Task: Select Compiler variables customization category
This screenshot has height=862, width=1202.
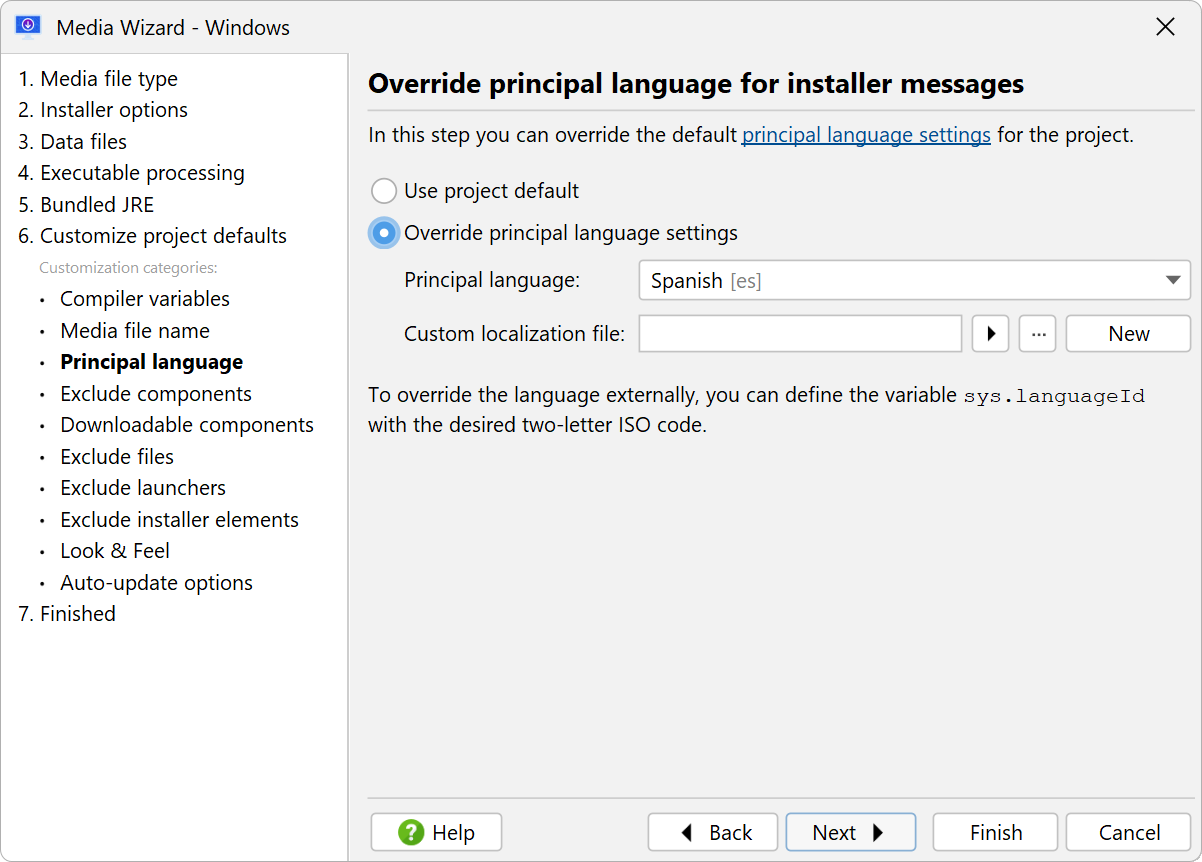Action: point(145,299)
